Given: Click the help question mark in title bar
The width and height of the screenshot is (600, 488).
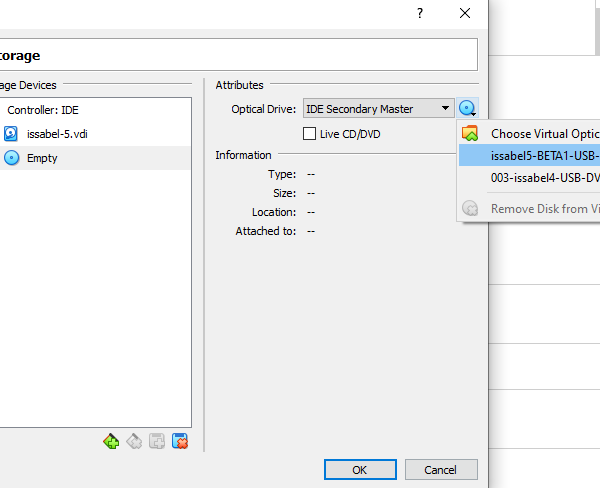Looking at the screenshot, I should click(x=420, y=13).
